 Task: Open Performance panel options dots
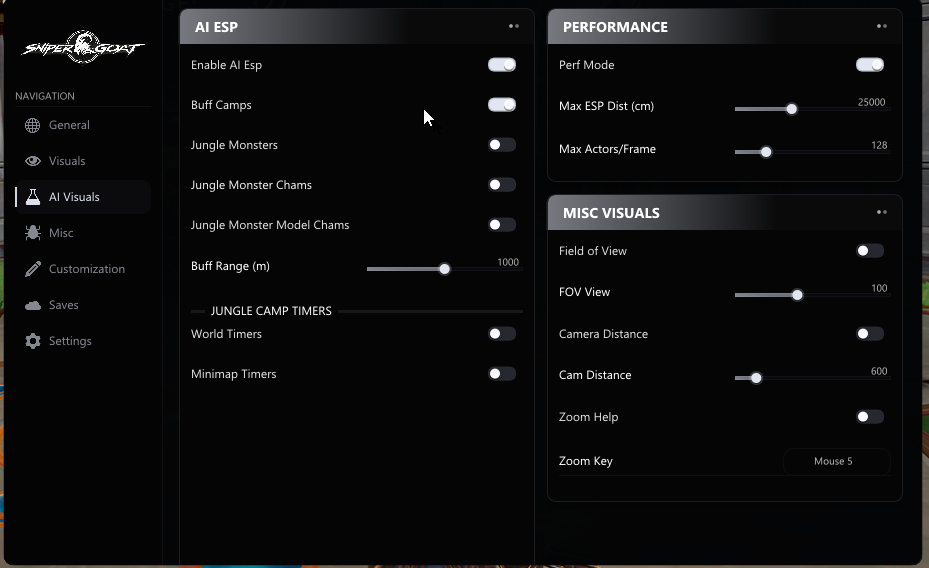[x=882, y=26]
